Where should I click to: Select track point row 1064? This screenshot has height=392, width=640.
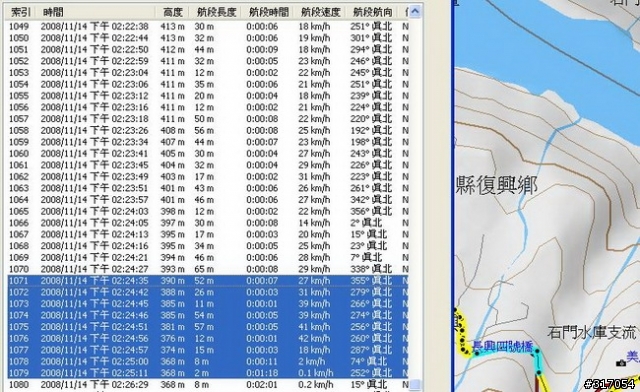[208, 200]
